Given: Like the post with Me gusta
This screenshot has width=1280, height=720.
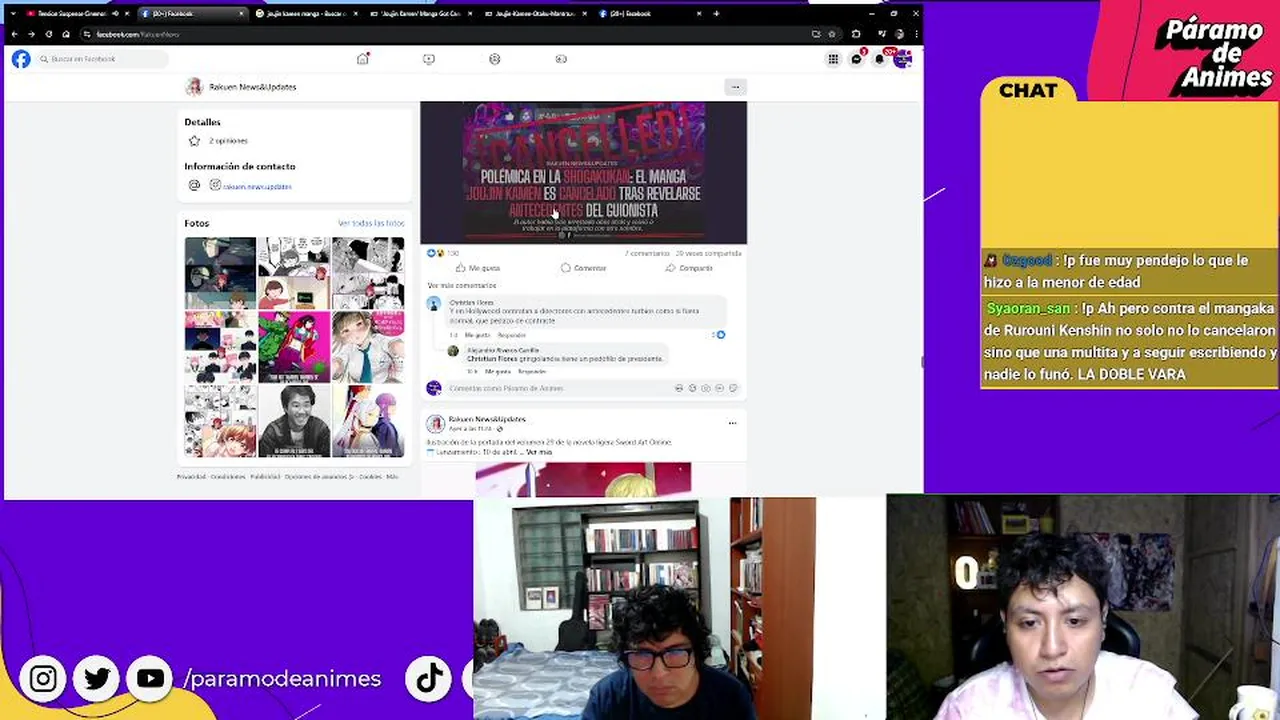Looking at the screenshot, I should [x=478, y=268].
